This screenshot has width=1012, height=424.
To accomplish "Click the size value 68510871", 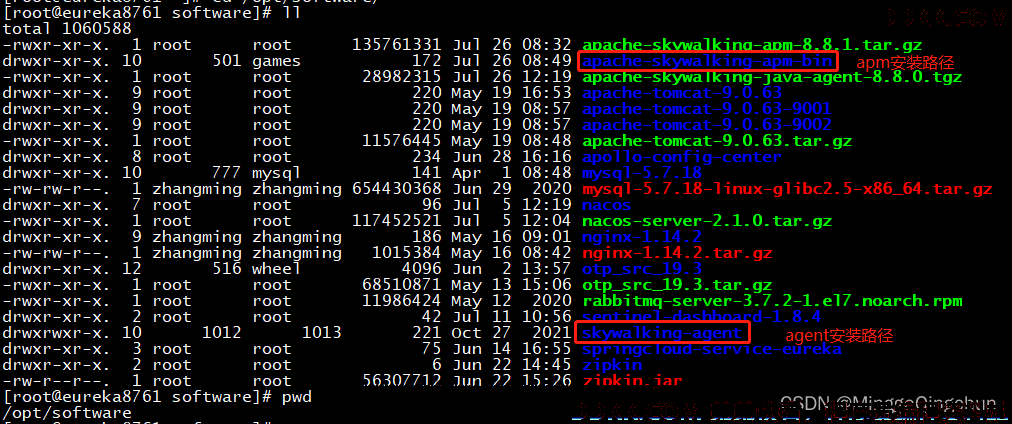I will pyautogui.click(x=401, y=285).
